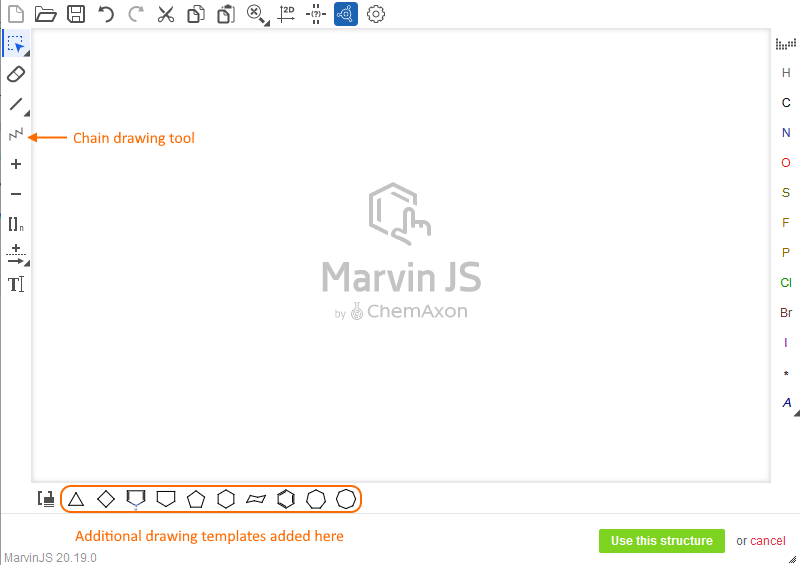Image resolution: width=800 pixels, height=565 pixels.
Task: Select Phosphorus atom P
Action: click(x=786, y=253)
